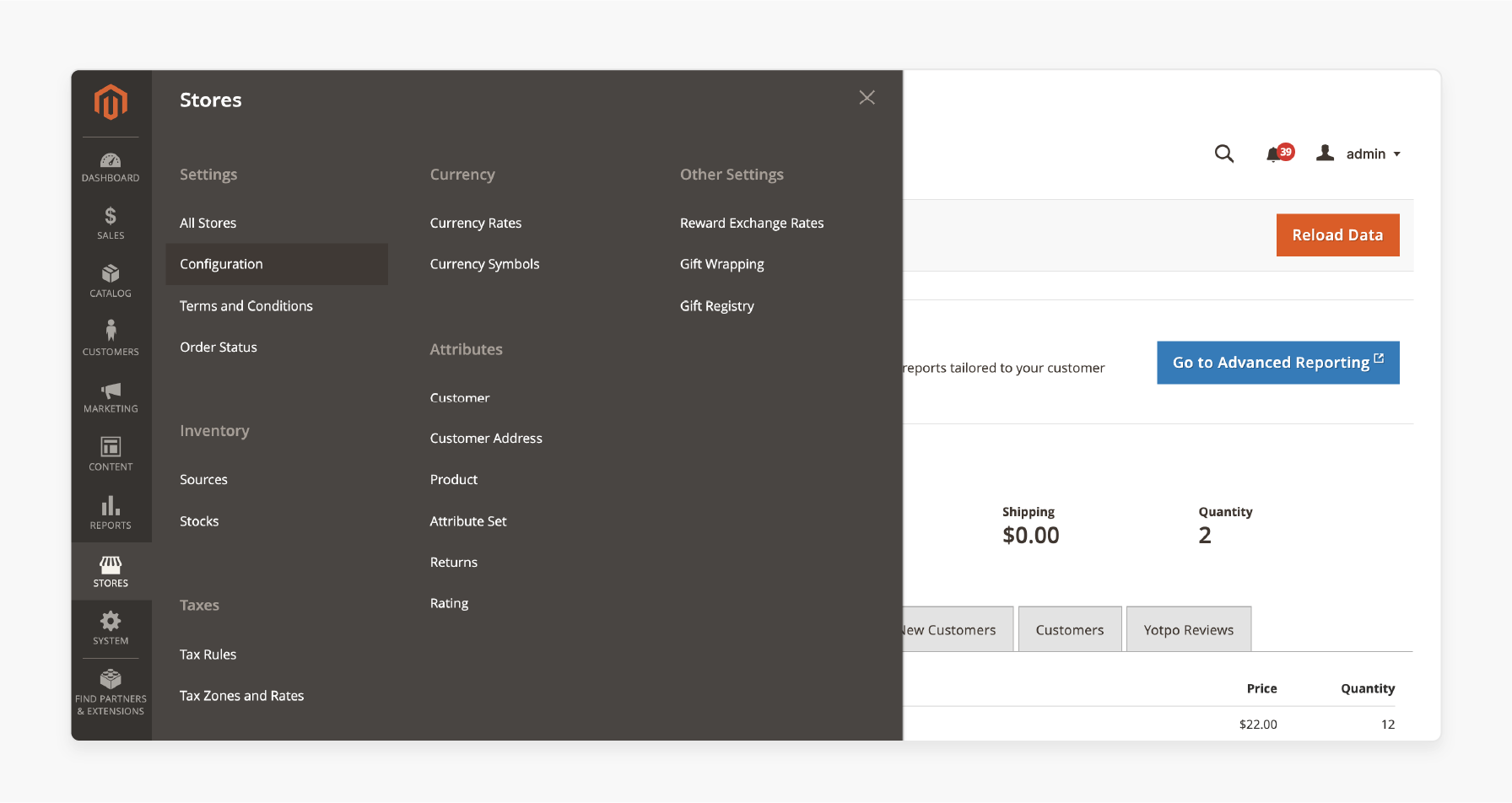The height and width of the screenshot is (803, 1512).
Task: Click the Shipping $0.00 value
Action: 1030,535
